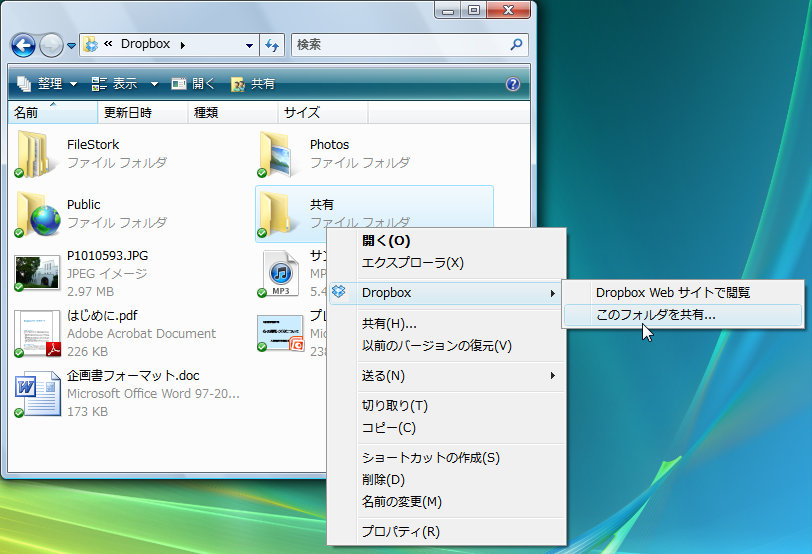Click the FileStork folder name text

[x=93, y=144]
